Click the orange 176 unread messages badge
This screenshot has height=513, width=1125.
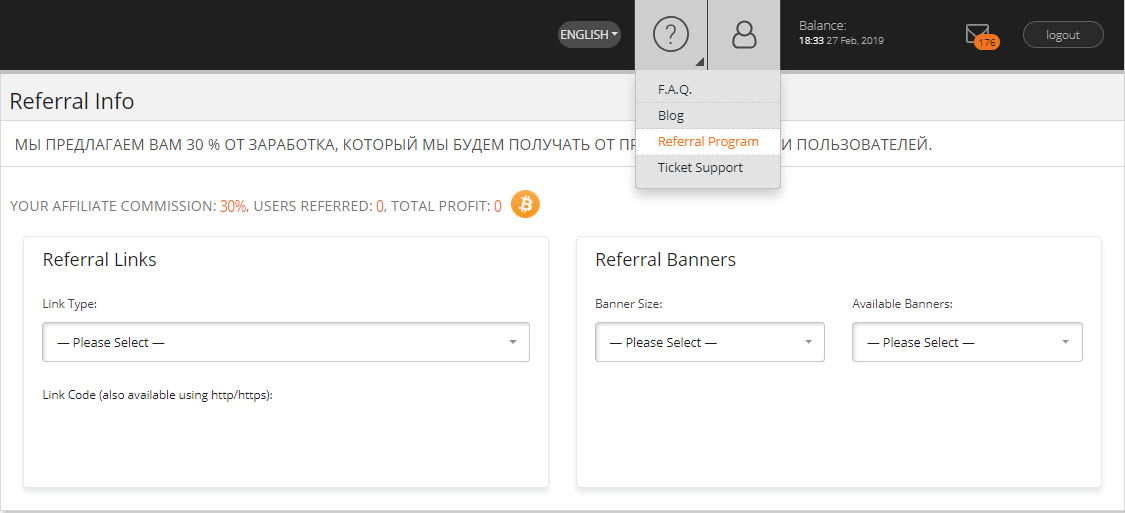coord(987,43)
